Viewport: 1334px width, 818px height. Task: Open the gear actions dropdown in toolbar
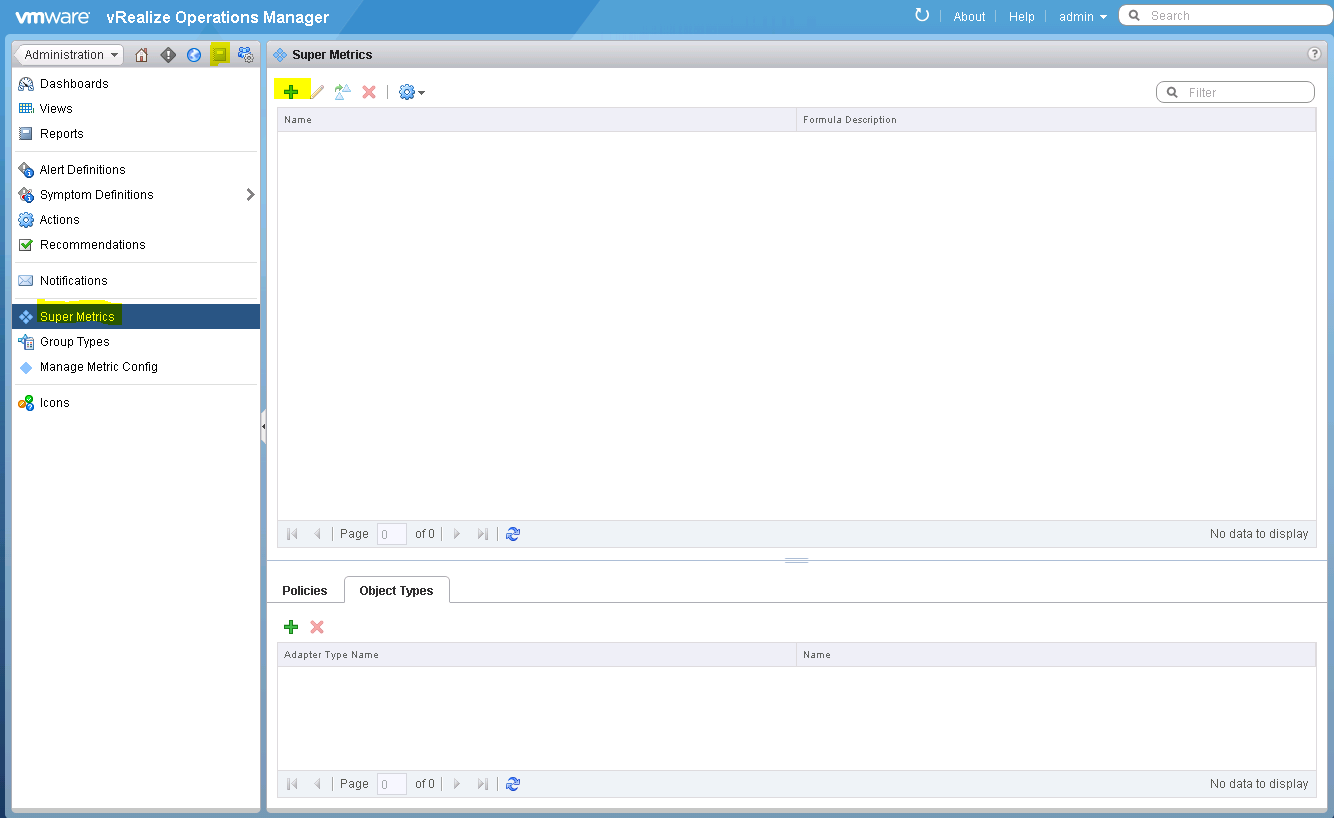tap(412, 92)
